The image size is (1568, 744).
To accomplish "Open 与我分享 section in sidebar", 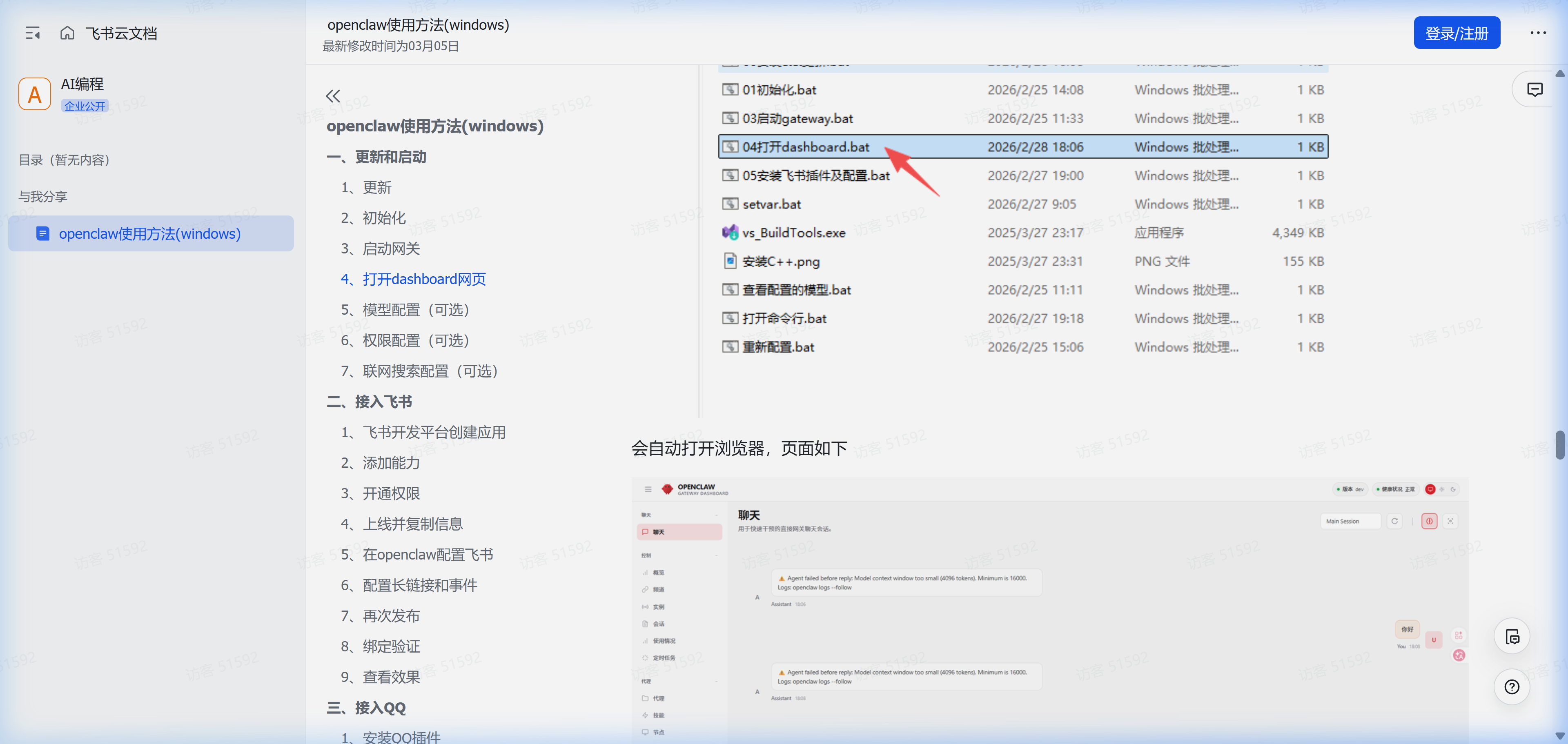I will point(42,196).
